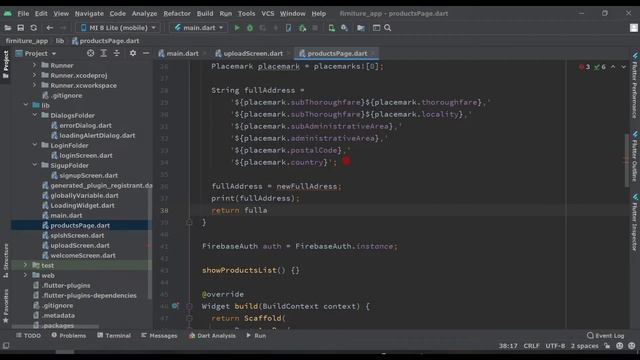
Task: Open the File menu
Action: pos(23,13)
